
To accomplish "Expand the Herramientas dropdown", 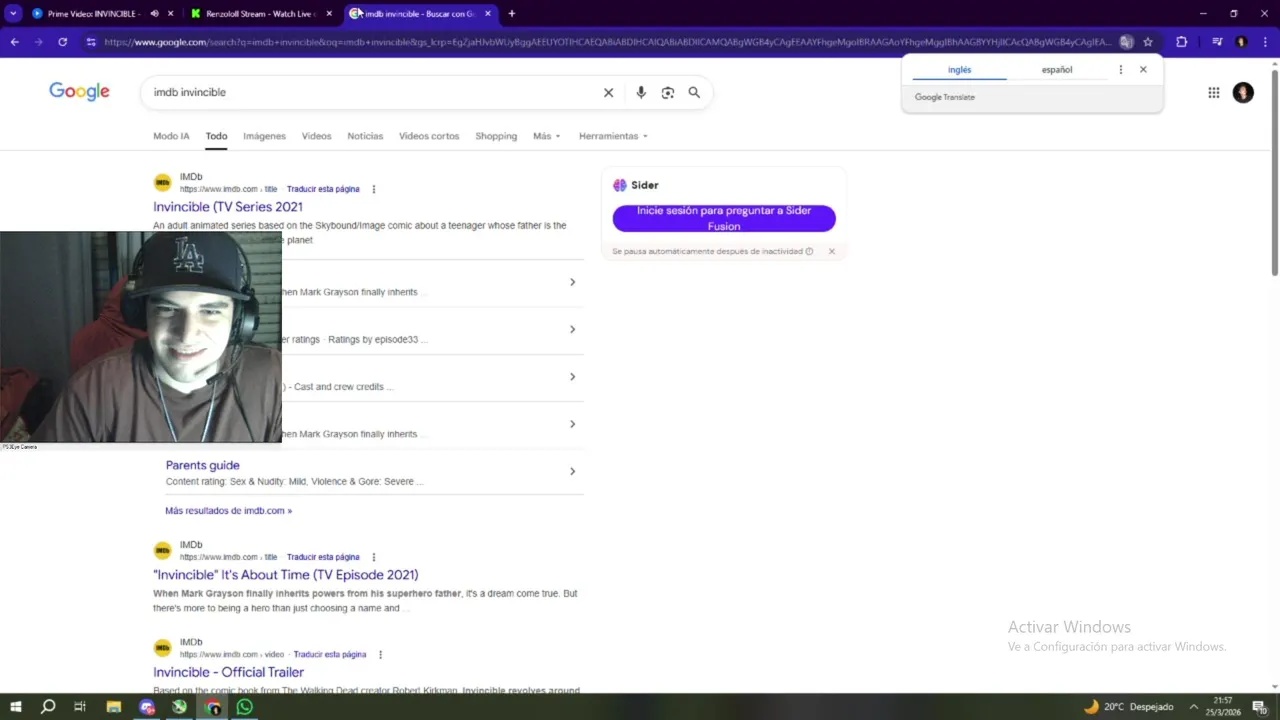I will [x=613, y=136].
